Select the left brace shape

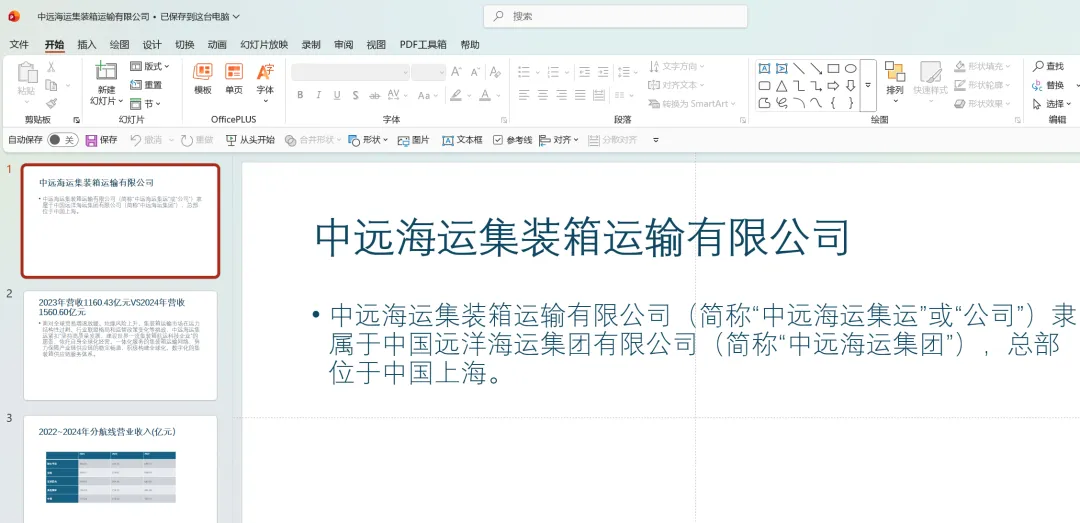pos(833,103)
